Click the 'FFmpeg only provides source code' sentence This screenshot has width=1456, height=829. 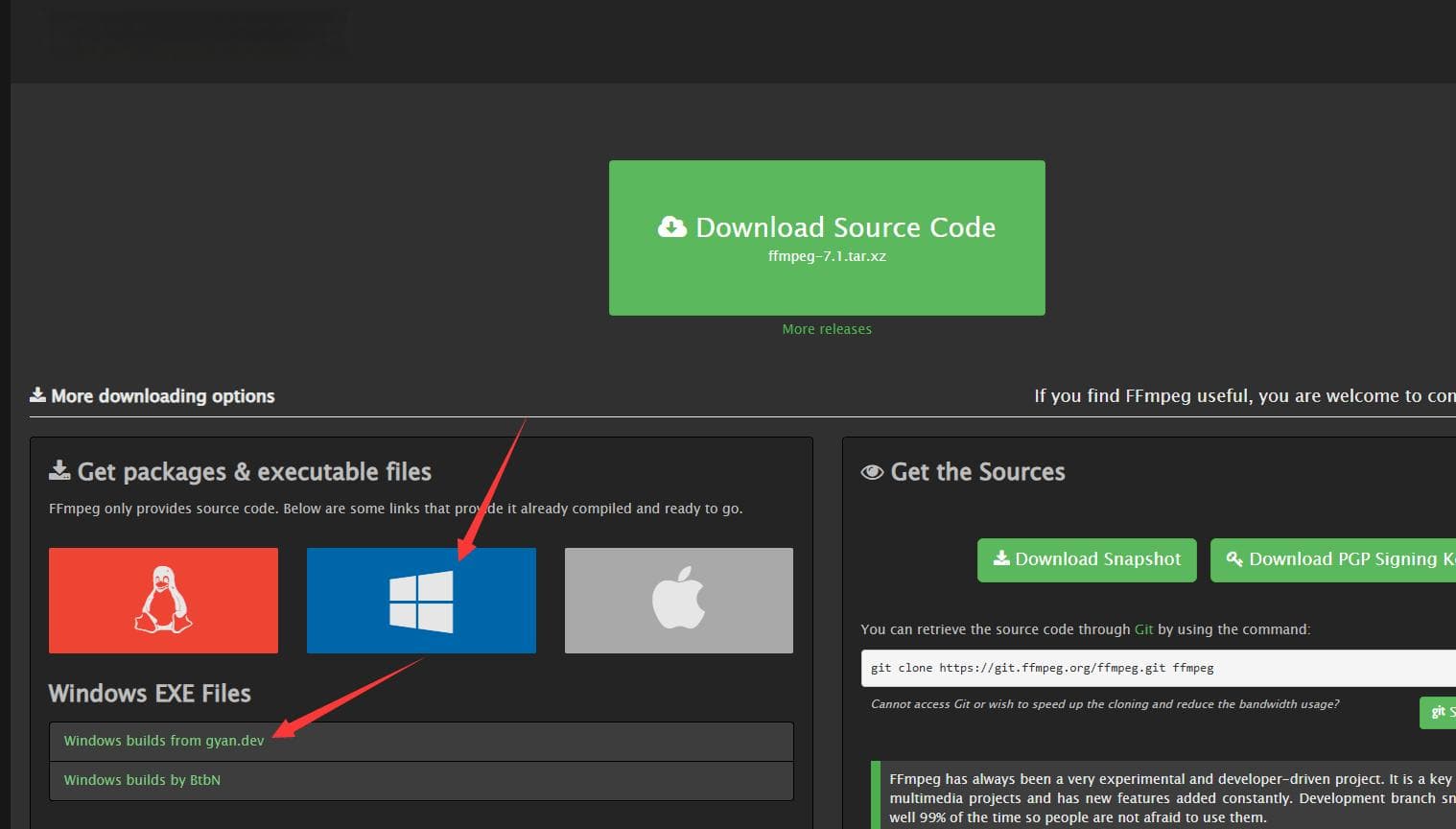point(396,509)
